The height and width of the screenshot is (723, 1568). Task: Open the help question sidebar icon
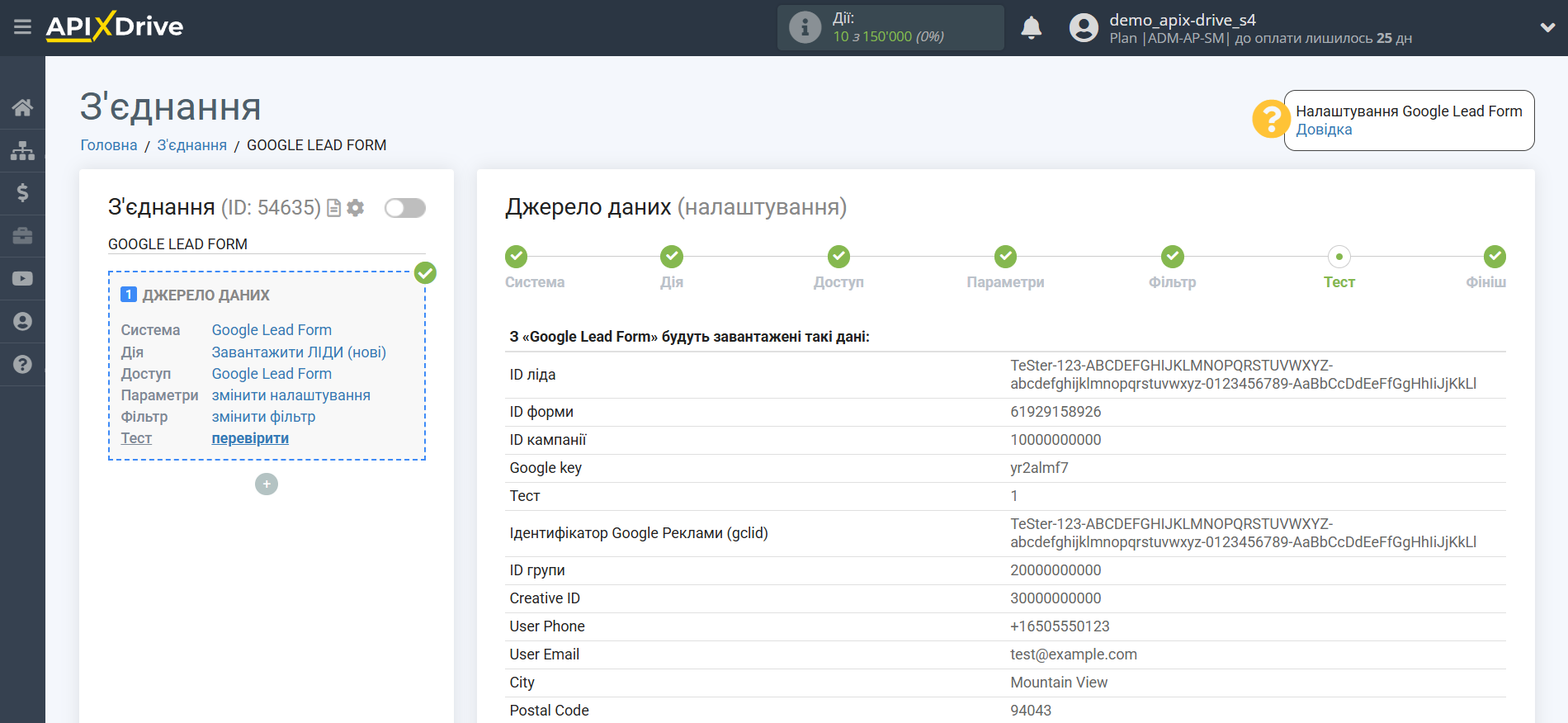tap(22, 364)
